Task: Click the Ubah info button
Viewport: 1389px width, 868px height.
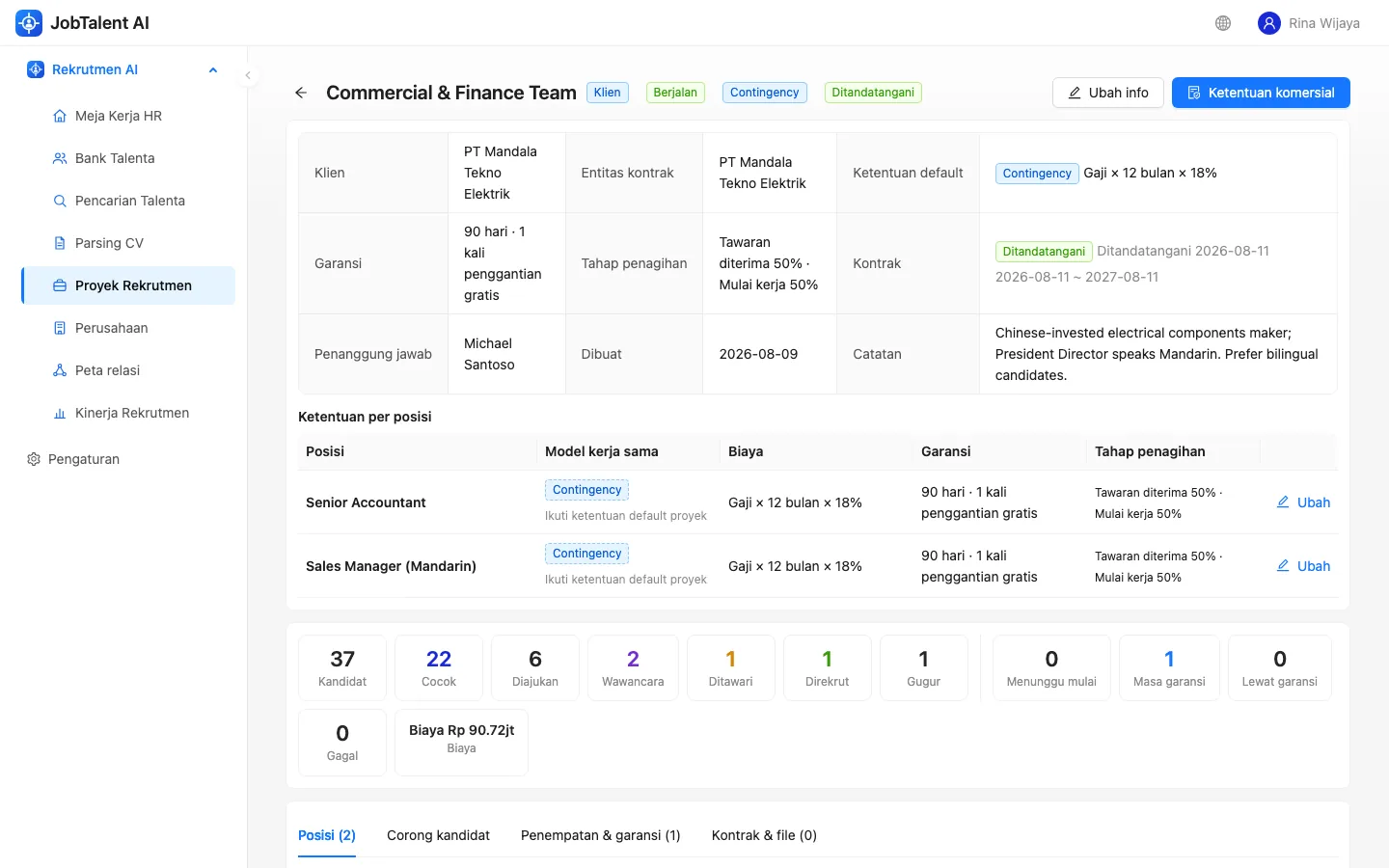Action: pos(1108,93)
